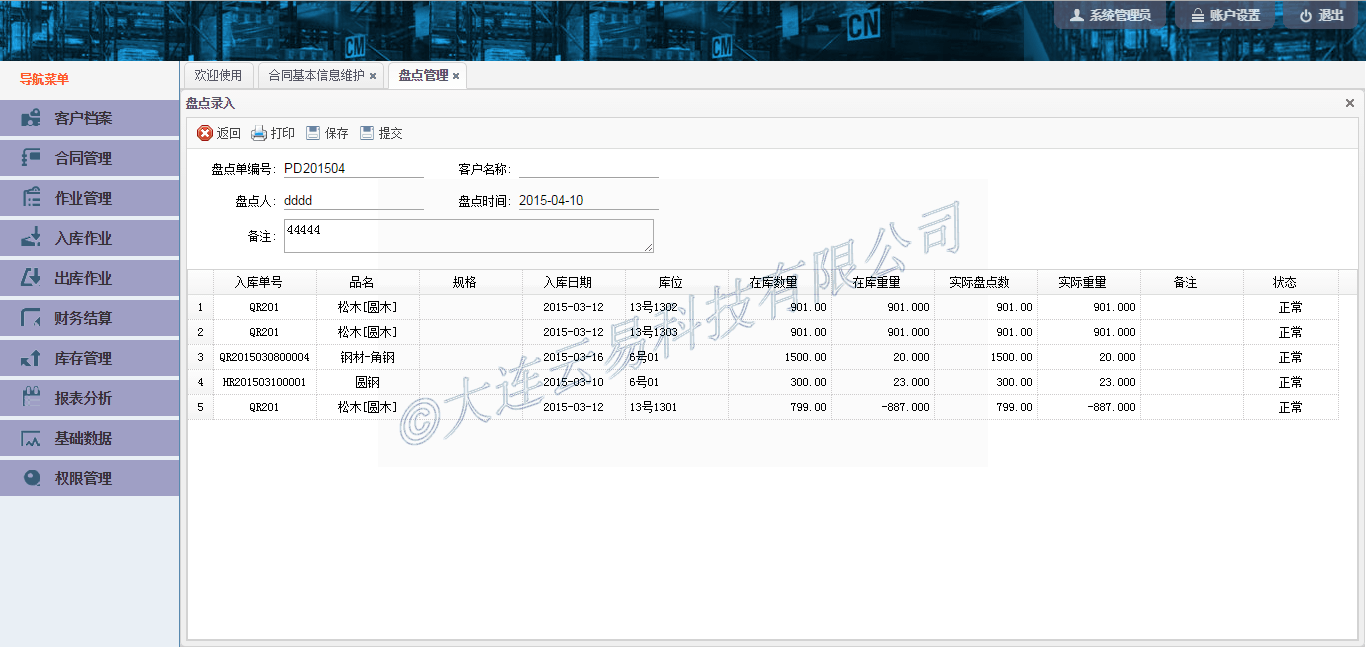
Task: Click the power icon of 退出
Action: tap(1305, 16)
